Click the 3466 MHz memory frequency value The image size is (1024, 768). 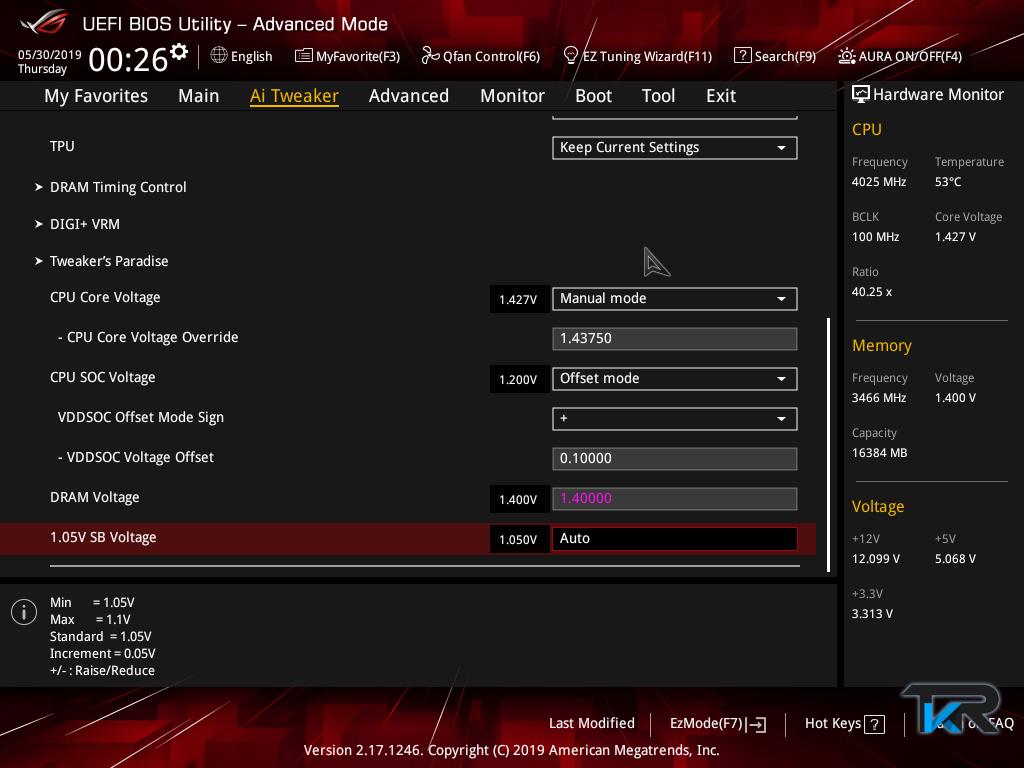[x=879, y=398]
